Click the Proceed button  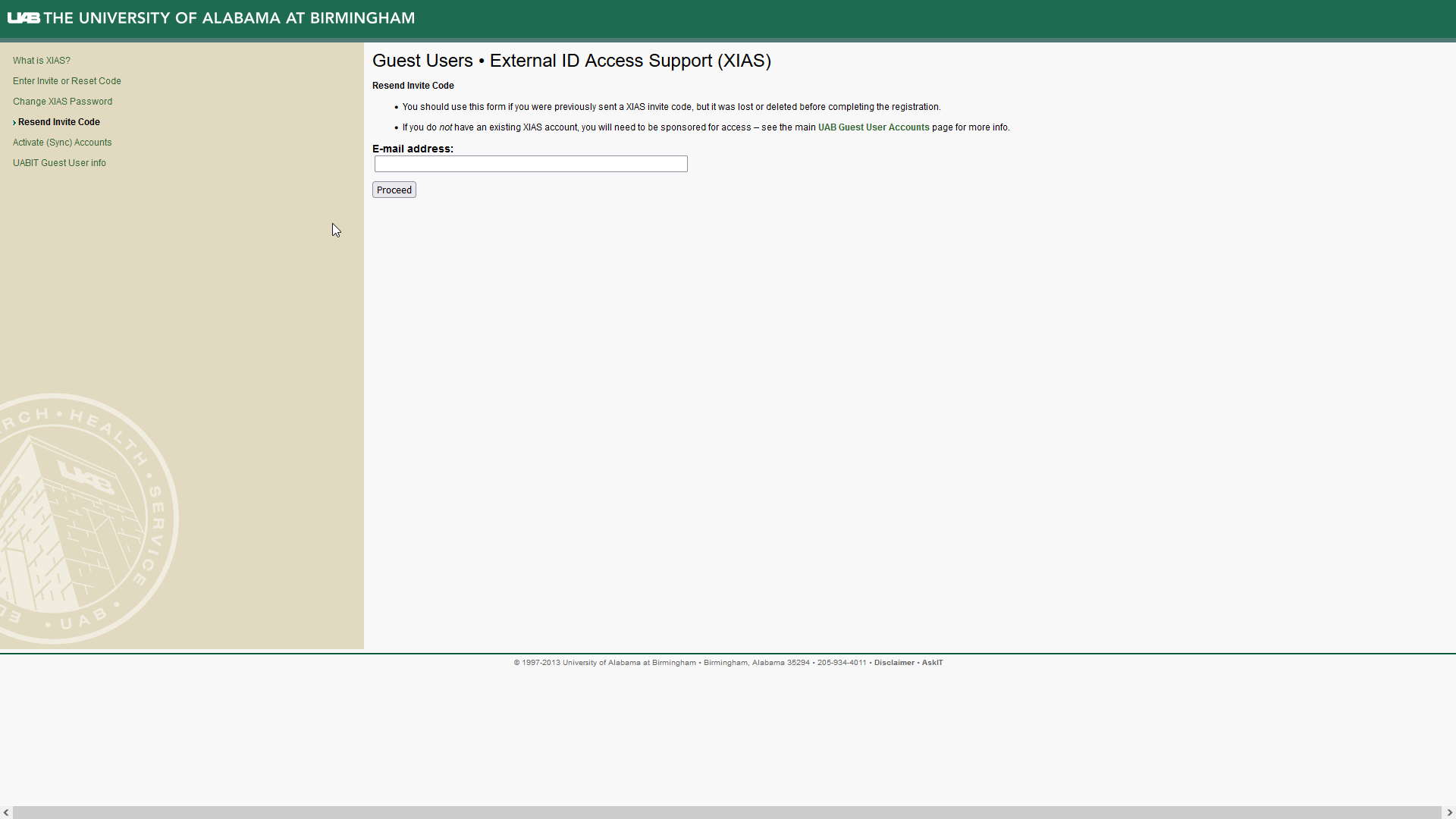(x=394, y=190)
